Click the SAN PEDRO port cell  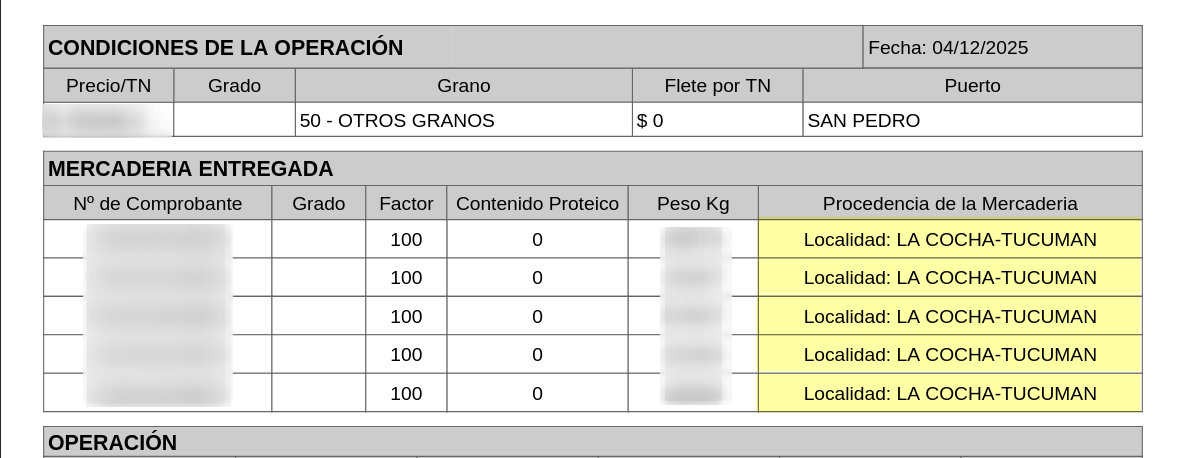pyautogui.click(x=864, y=121)
